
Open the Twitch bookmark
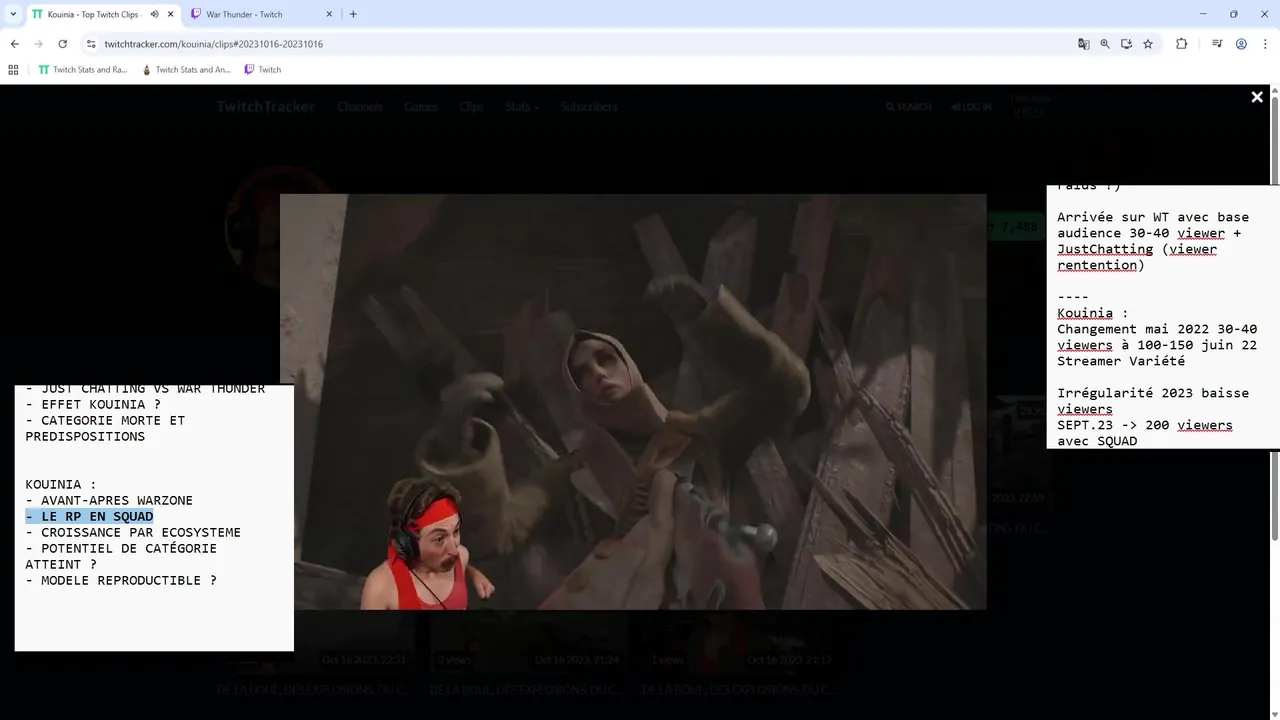pyautogui.click(x=263, y=70)
